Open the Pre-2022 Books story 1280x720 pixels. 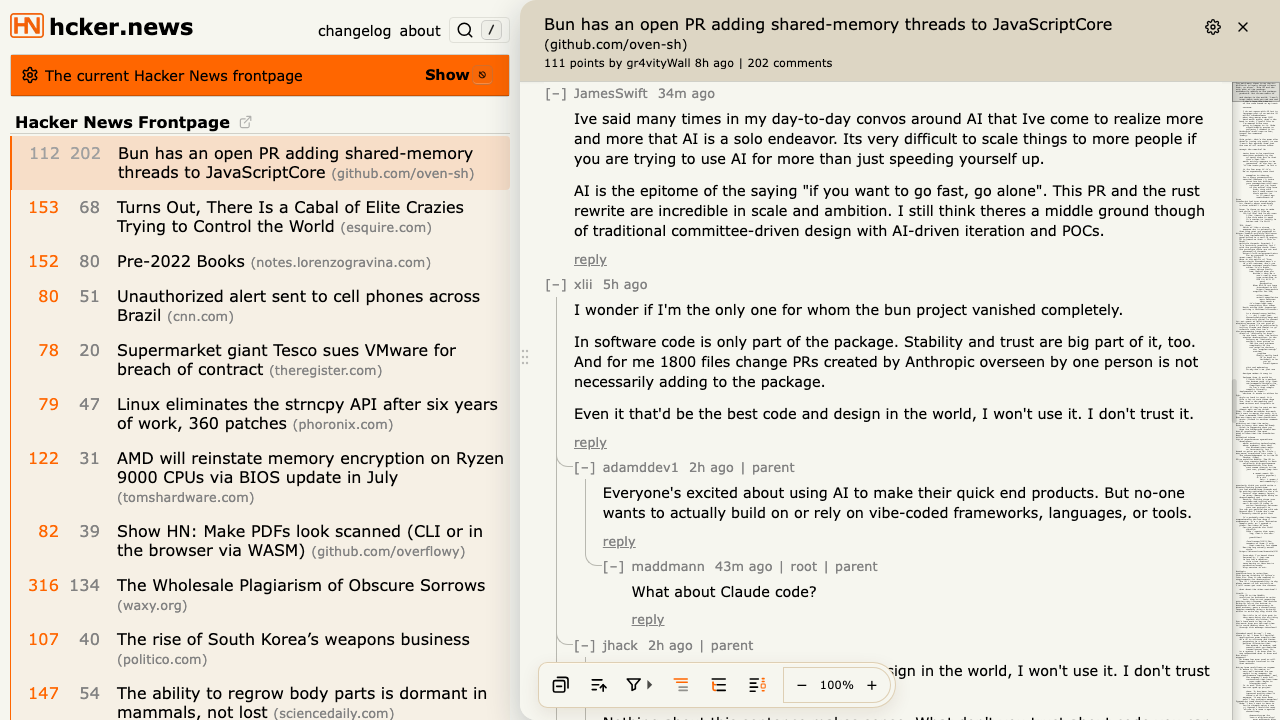tap(181, 261)
